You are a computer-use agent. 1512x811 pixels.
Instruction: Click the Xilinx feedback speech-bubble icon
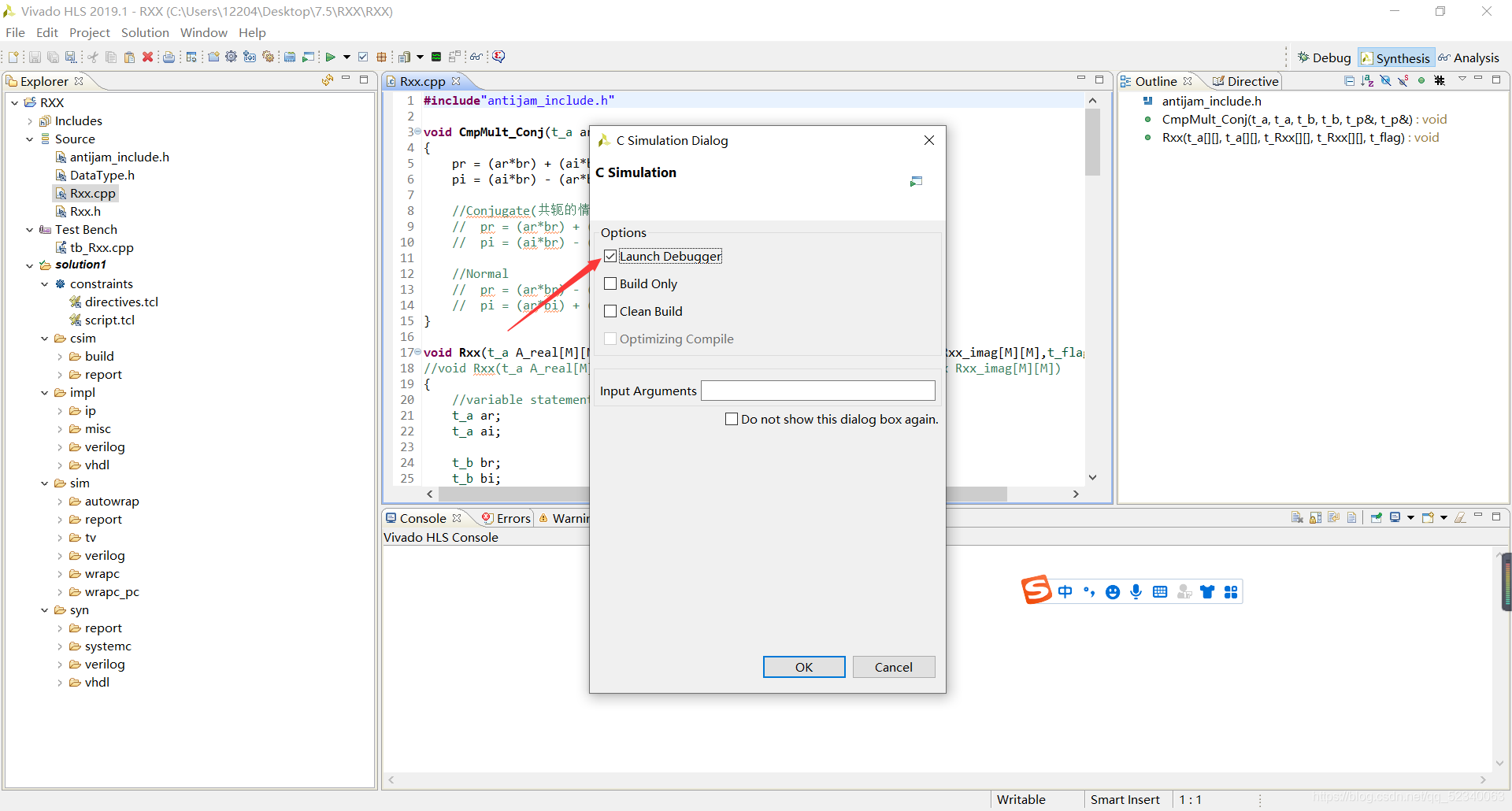(x=498, y=57)
